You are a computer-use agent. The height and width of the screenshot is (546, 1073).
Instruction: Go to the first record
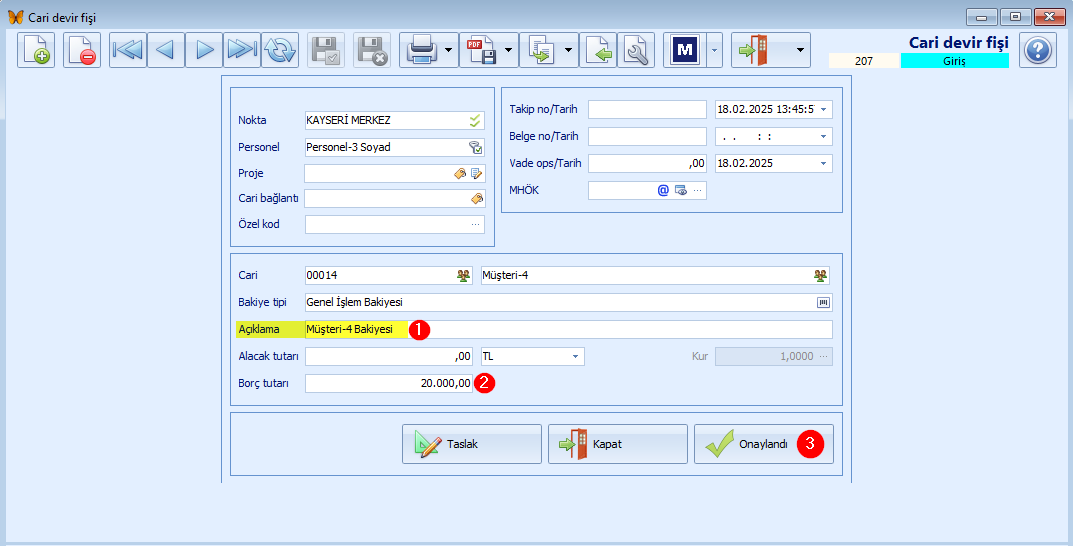tap(127, 49)
